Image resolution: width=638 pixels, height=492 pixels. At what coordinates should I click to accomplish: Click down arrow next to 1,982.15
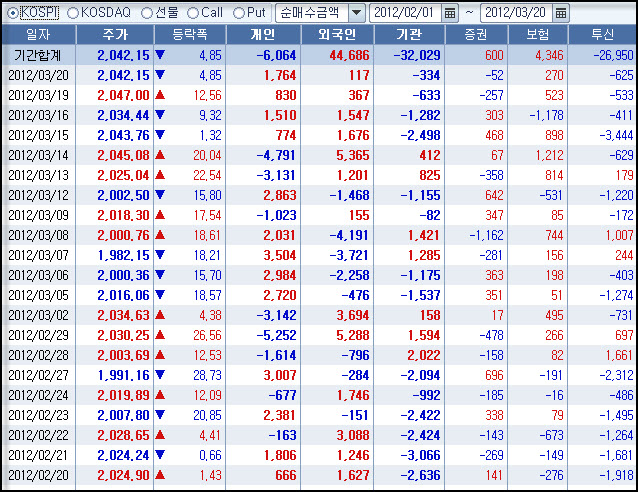160,255
